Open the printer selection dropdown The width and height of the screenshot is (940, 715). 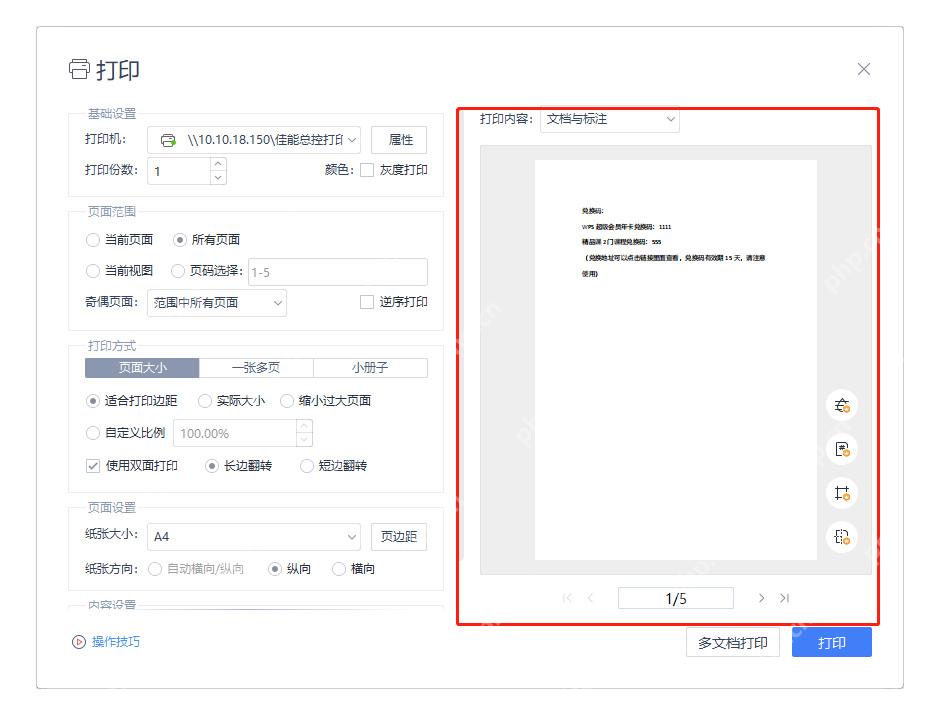point(254,140)
